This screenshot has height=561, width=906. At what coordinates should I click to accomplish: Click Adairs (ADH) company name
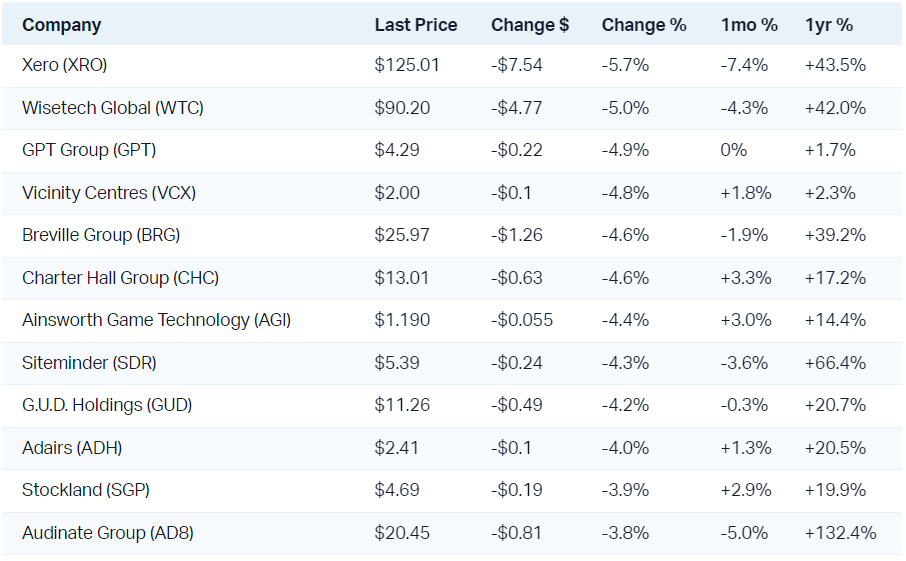[x=72, y=448]
